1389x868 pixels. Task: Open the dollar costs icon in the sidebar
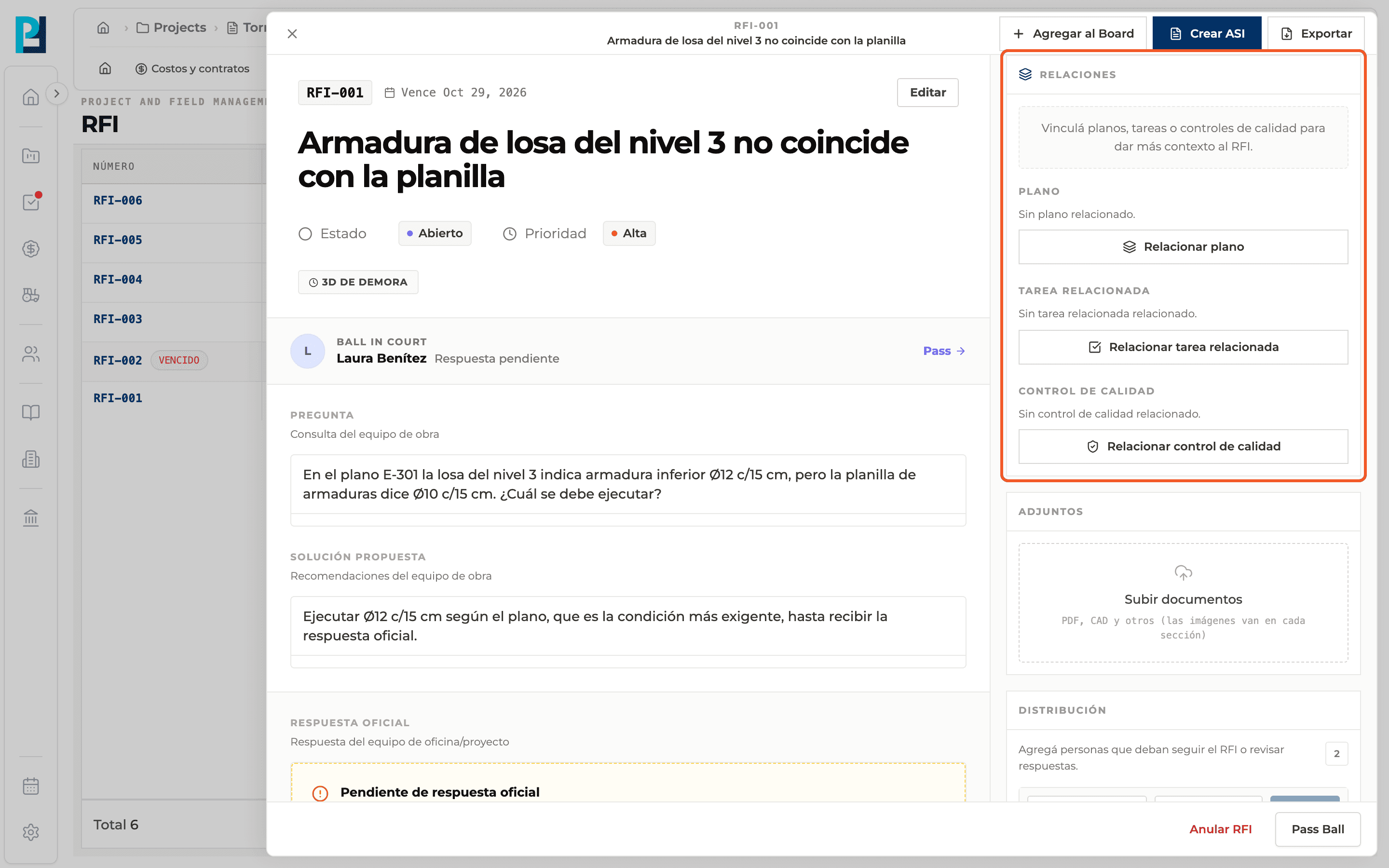click(30, 248)
